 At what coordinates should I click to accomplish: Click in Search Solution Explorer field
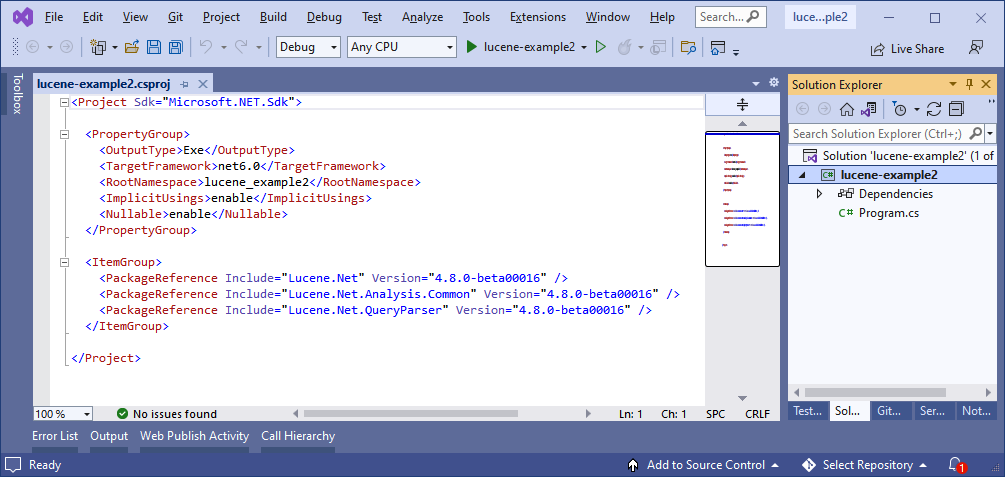[876, 133]
